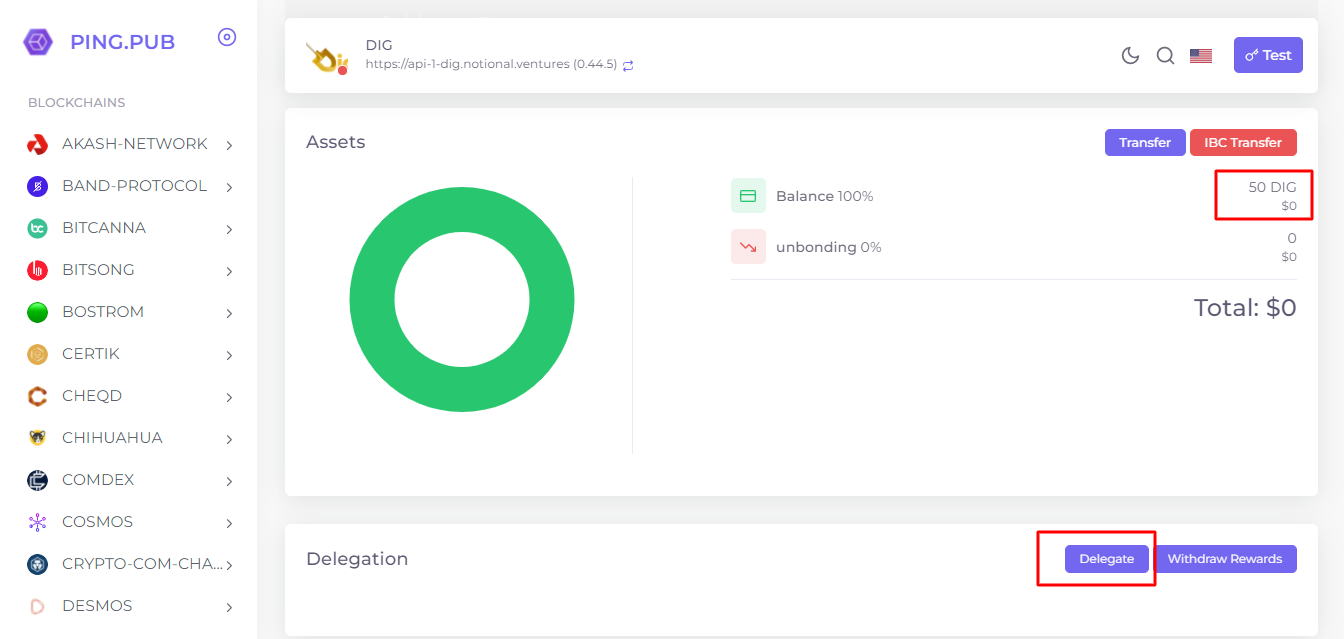
Task: Click the green Balance card icon
Action: [748, 196]
